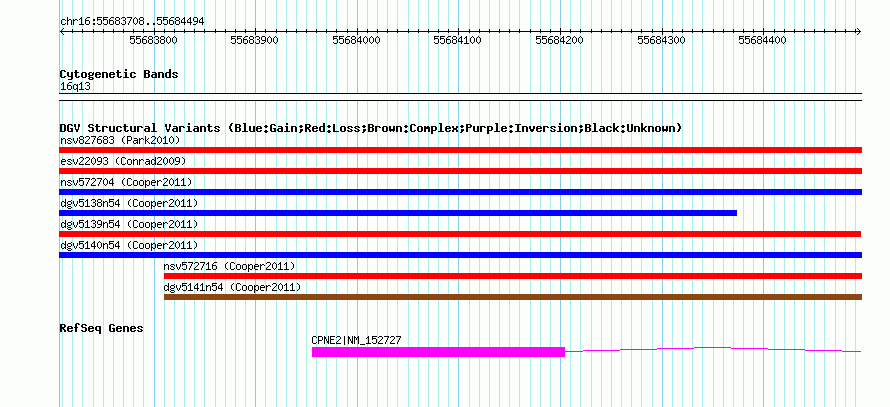Click the right arrowhead of the ruler
Viewport: 890px width, 407px height.
[x=859, y=31]
